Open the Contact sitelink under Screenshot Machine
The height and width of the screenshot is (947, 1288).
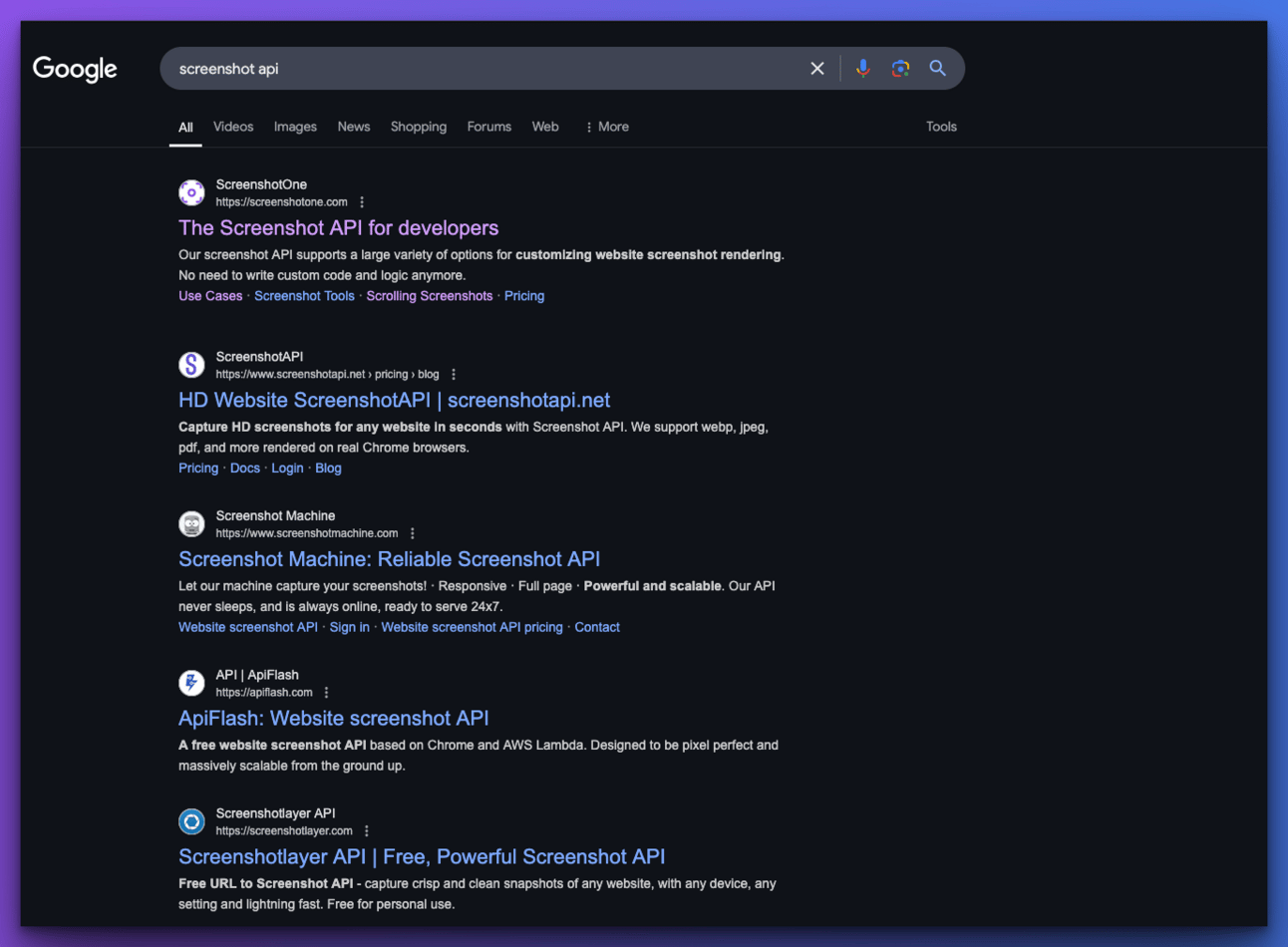(597, 627)
